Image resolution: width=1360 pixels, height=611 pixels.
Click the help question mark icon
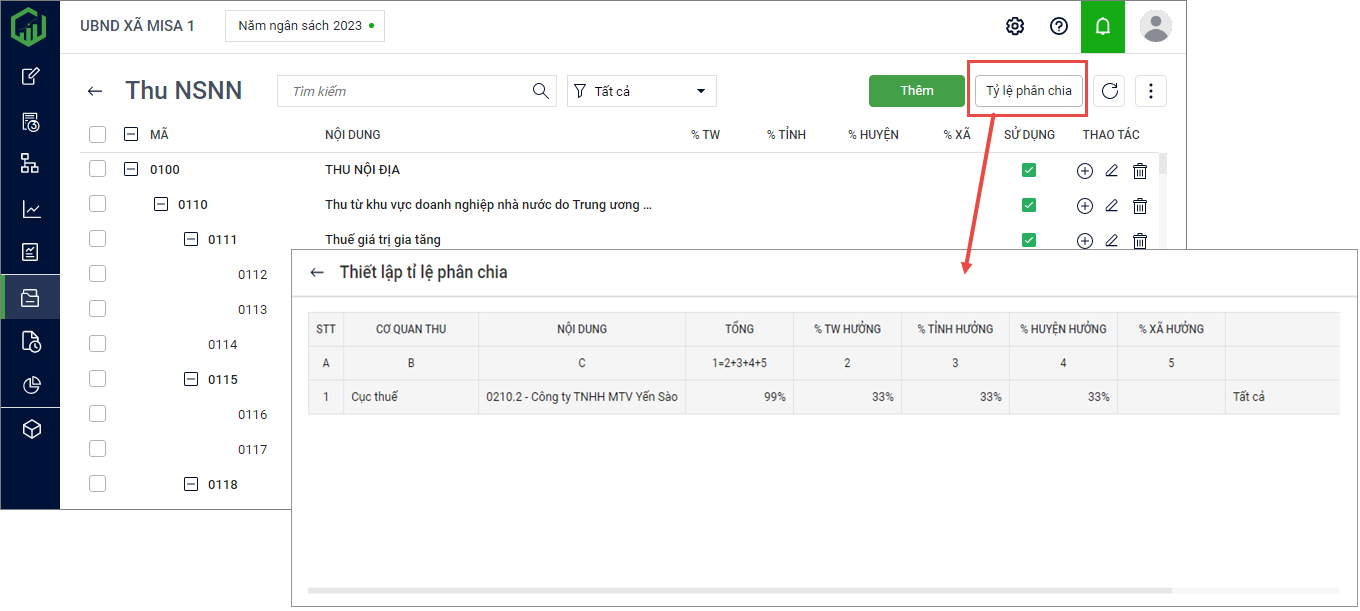[1059, 26]
